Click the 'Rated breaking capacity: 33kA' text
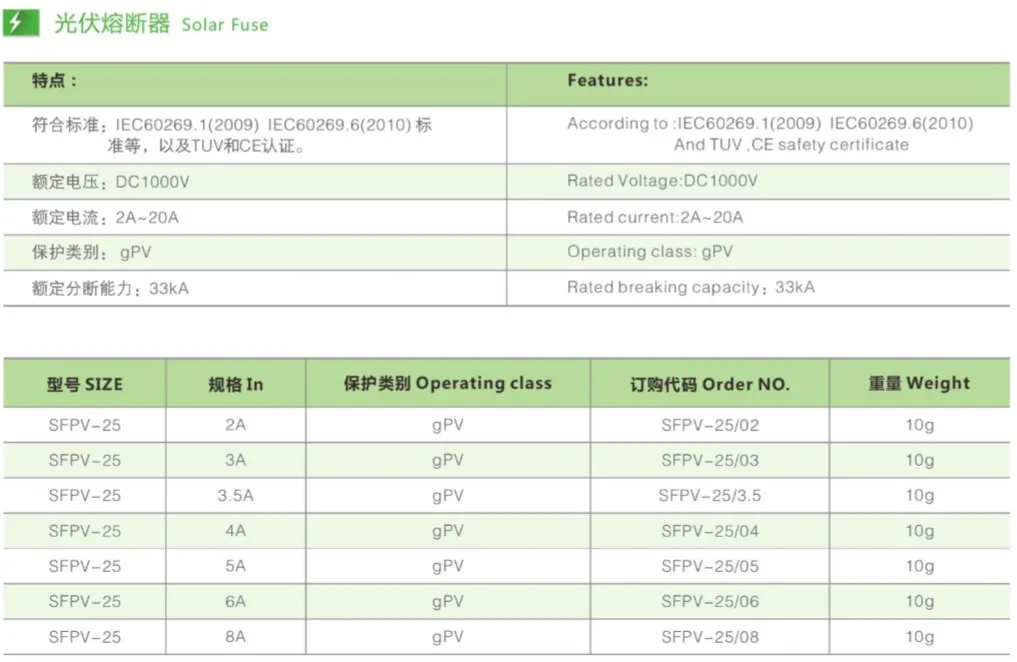Screen dimensions: 1017x662 click(690, 288)
